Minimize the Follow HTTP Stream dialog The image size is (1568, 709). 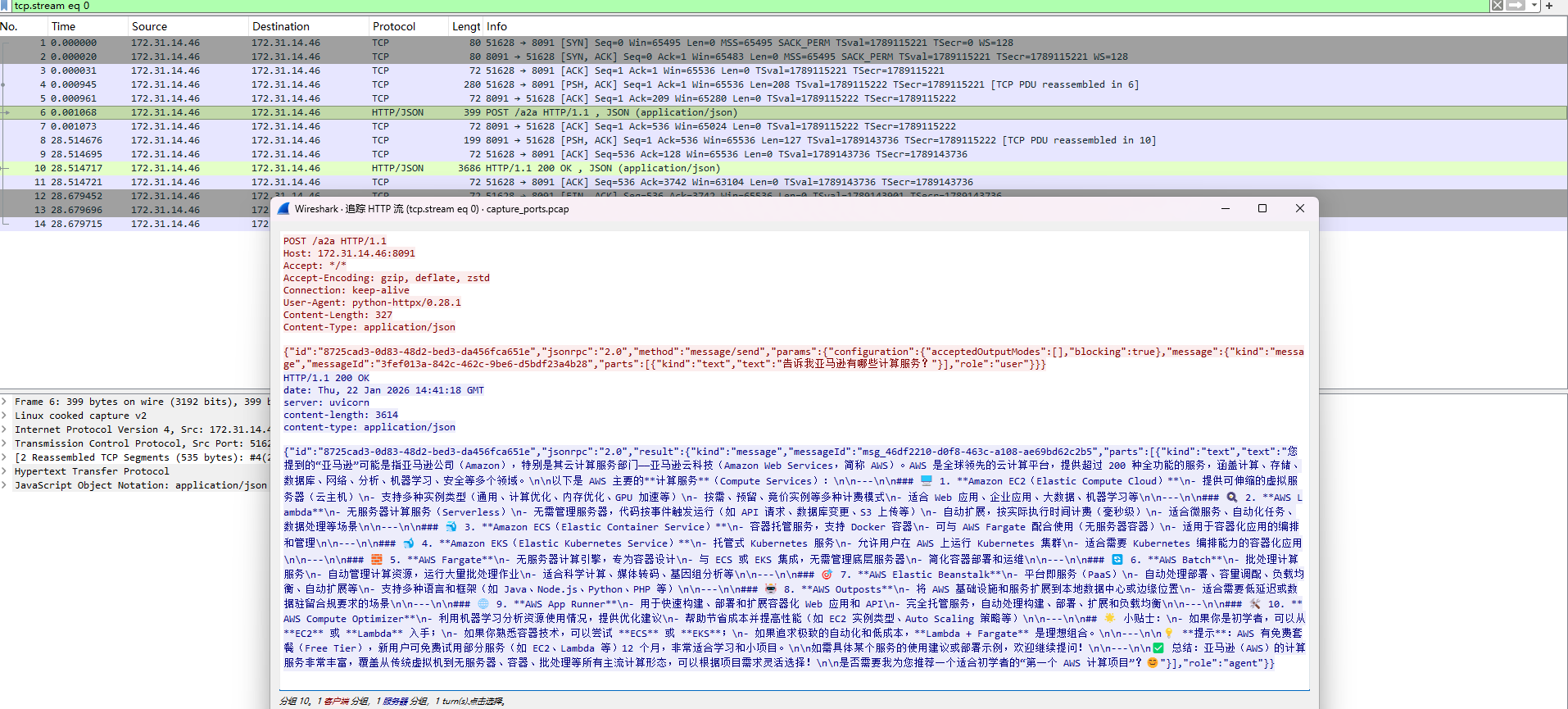pyautogui.click(x=1226, y=209)
